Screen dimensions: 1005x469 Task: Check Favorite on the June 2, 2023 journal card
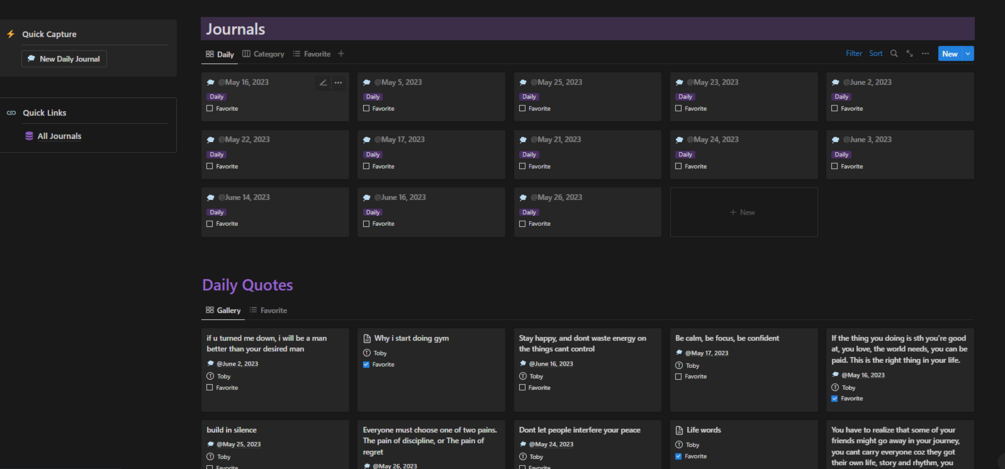pyautogui.click(x=835, y=108)
